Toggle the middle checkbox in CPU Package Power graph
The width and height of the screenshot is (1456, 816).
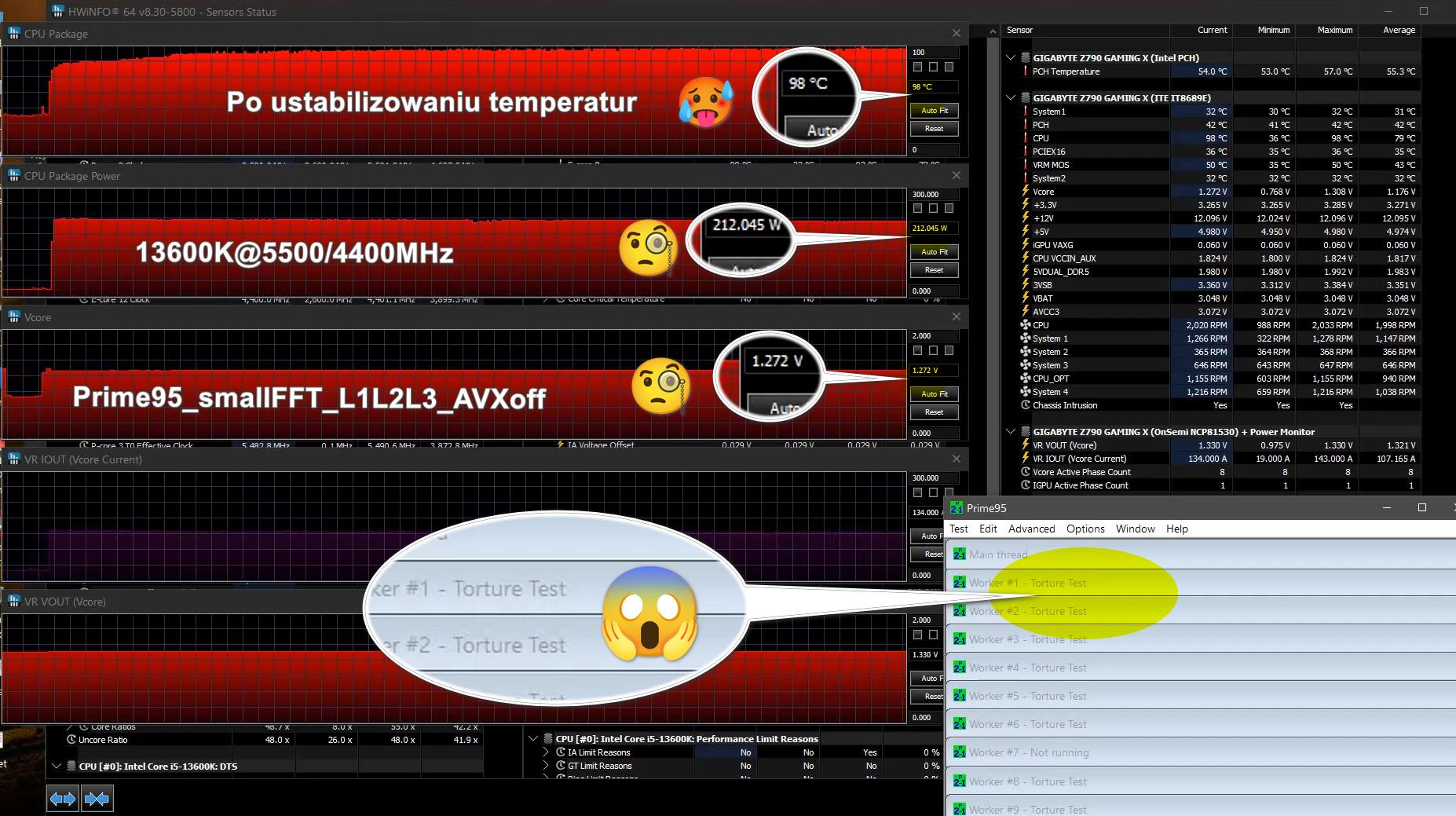coord(933,208)
